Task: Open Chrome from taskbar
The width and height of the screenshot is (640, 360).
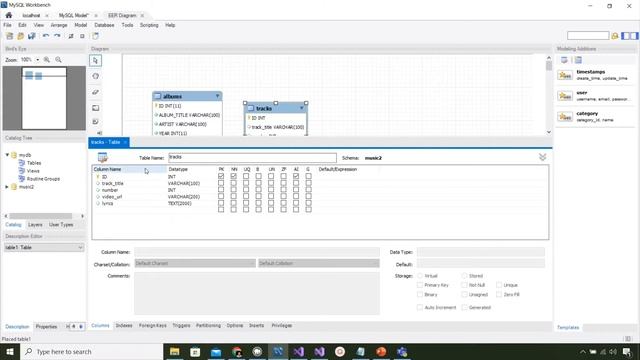Action: 237,351
